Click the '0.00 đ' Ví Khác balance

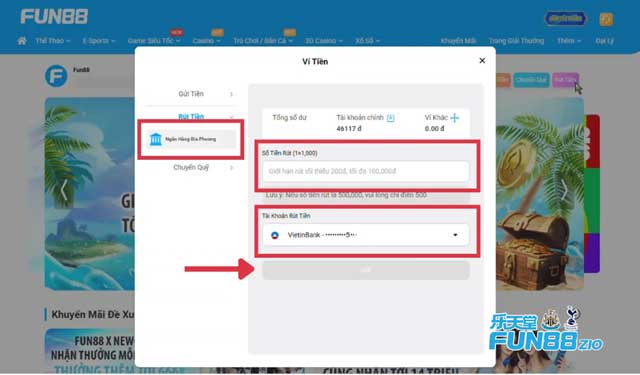coord(434,129)
